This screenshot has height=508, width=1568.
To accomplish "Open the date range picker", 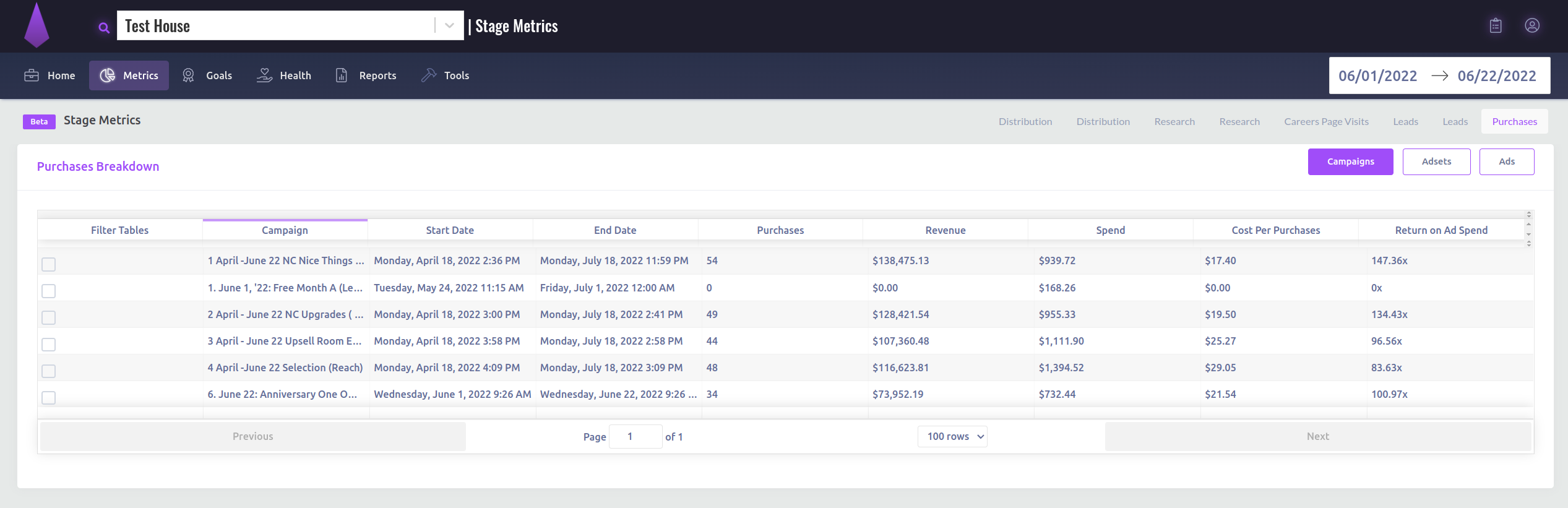I will click(x=1439, y=75).
